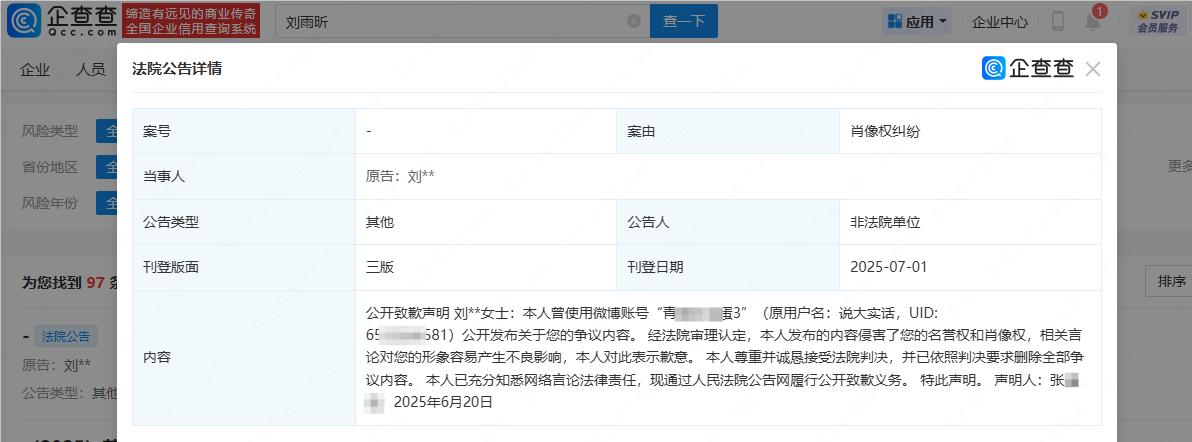
Task: Open the mobile phone app icon
Action: click(x=1057, y=21)
